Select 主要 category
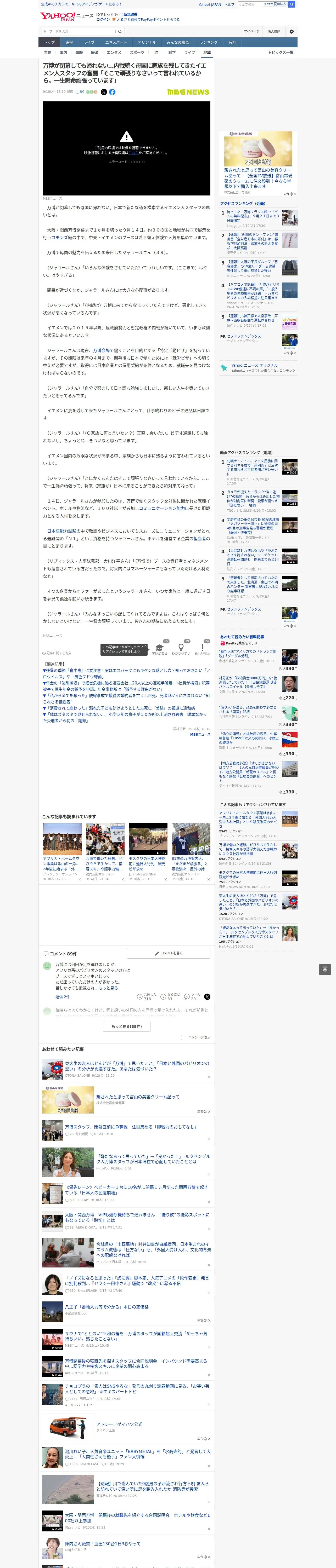The width and height of the screenshot is (336, 1568). [48, 52]
